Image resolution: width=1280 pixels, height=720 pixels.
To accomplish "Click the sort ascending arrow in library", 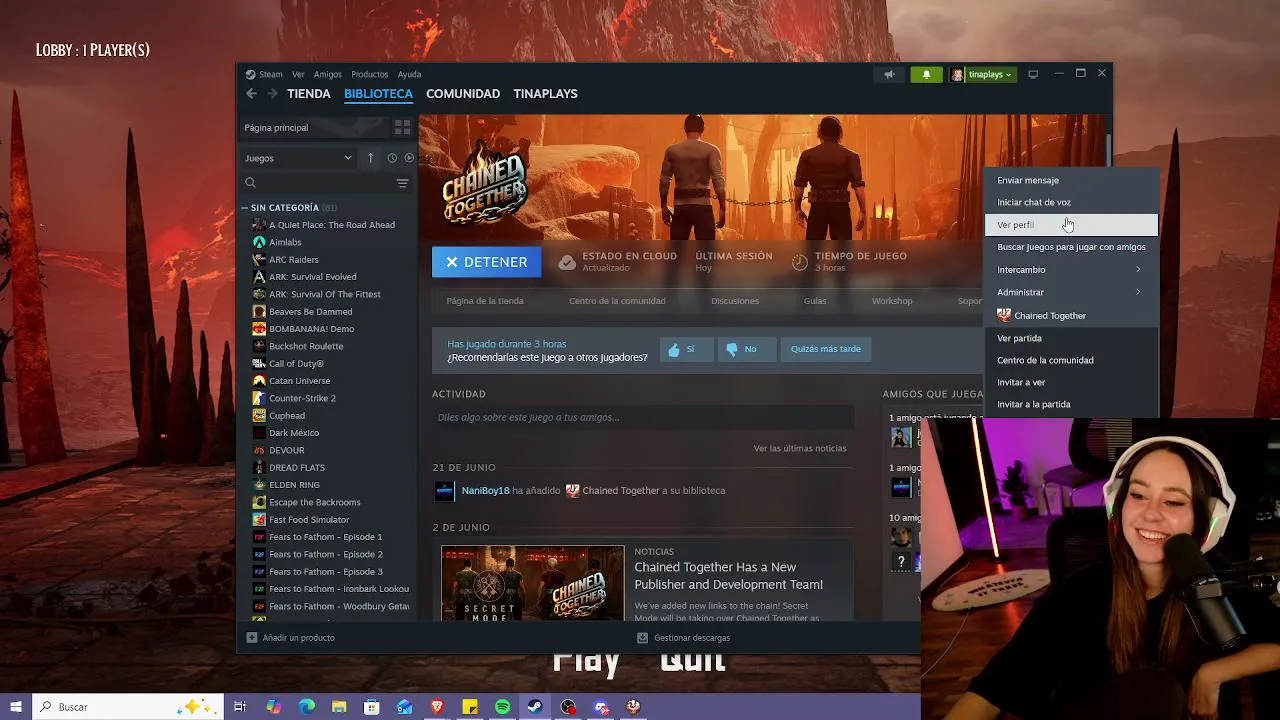I will [371, 158].
